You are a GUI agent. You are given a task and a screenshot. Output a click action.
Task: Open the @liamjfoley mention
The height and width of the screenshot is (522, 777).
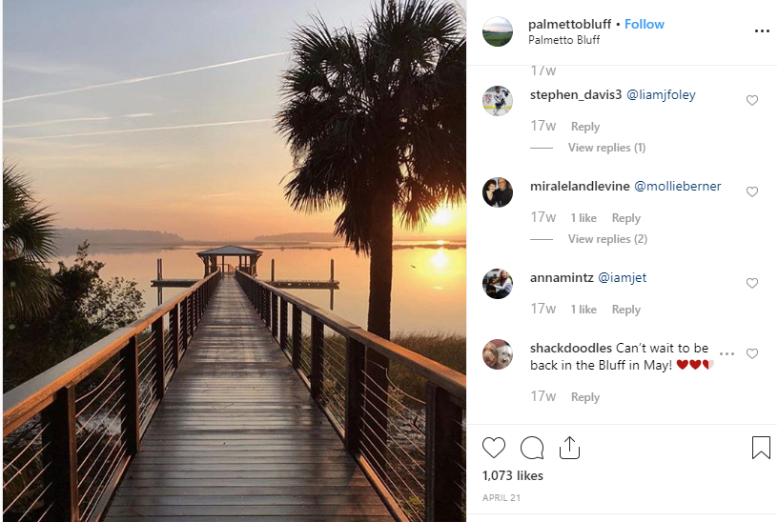pos(661,95)
